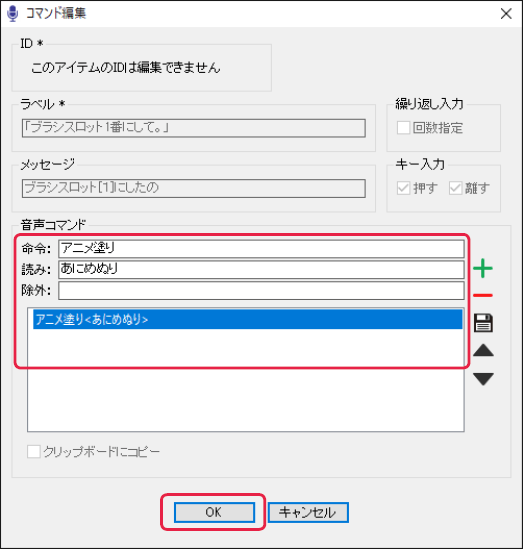Click the ラベル text field
The width and height of the screenshot is (523, 549).
[194, 128]
